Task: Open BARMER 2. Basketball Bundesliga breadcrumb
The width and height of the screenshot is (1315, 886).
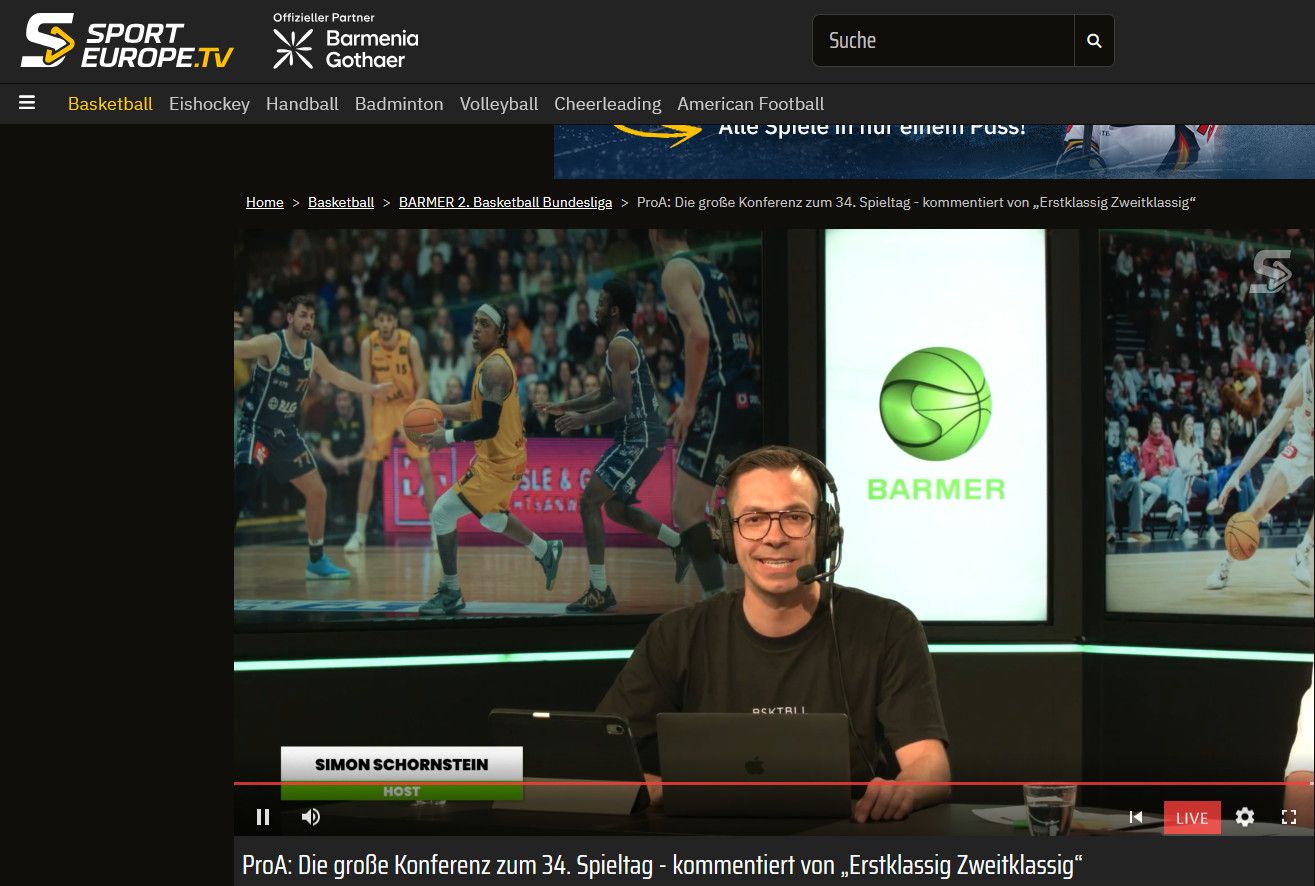Action: [x=505, y=202]
